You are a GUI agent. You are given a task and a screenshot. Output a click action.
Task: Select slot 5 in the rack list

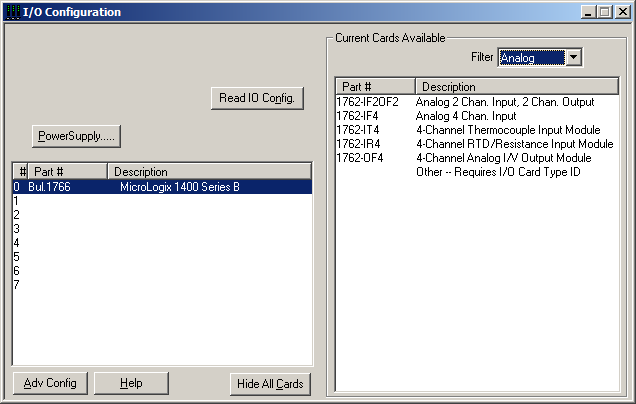pyautogui.click(x=162, y=257)
